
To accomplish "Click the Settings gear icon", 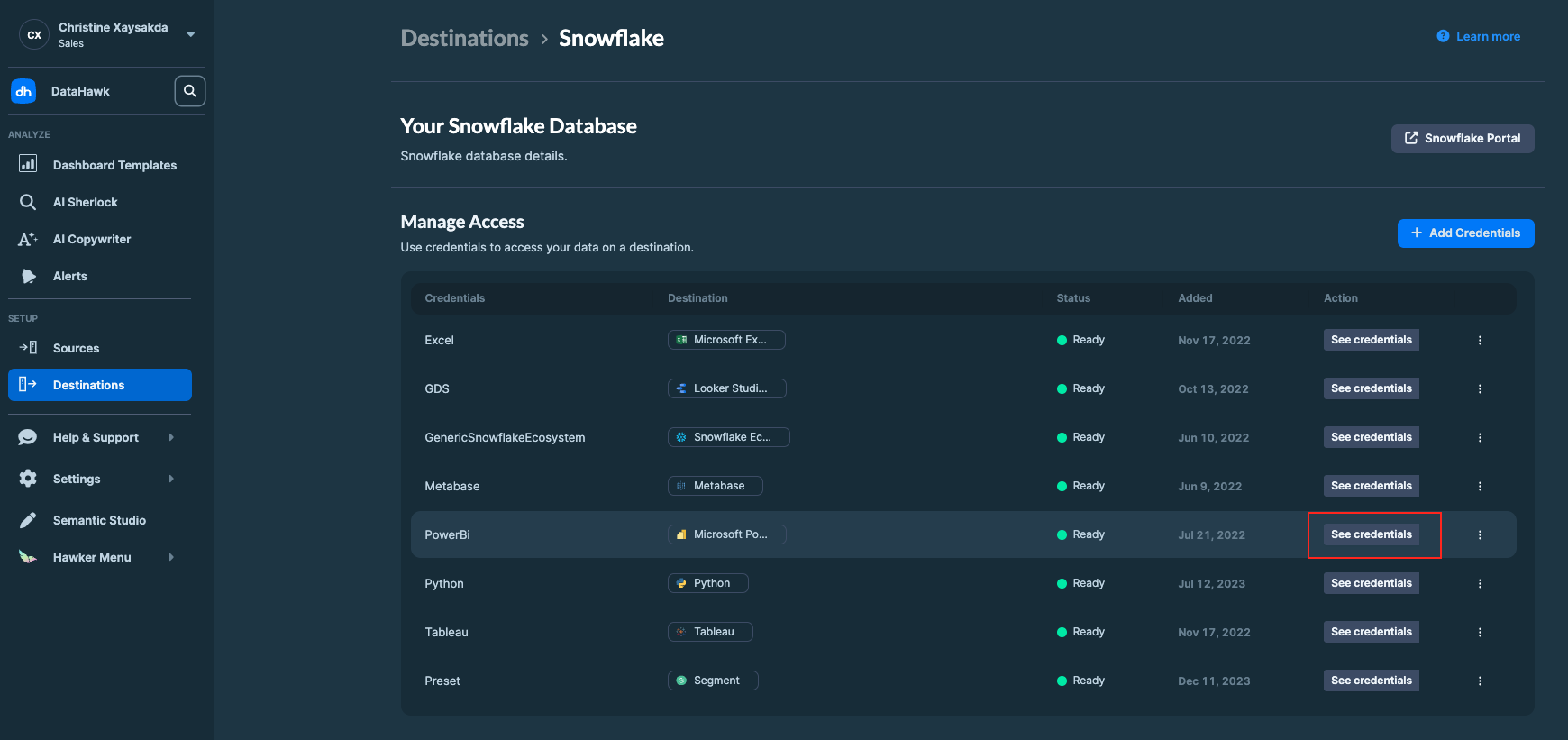I will (28, 479).
